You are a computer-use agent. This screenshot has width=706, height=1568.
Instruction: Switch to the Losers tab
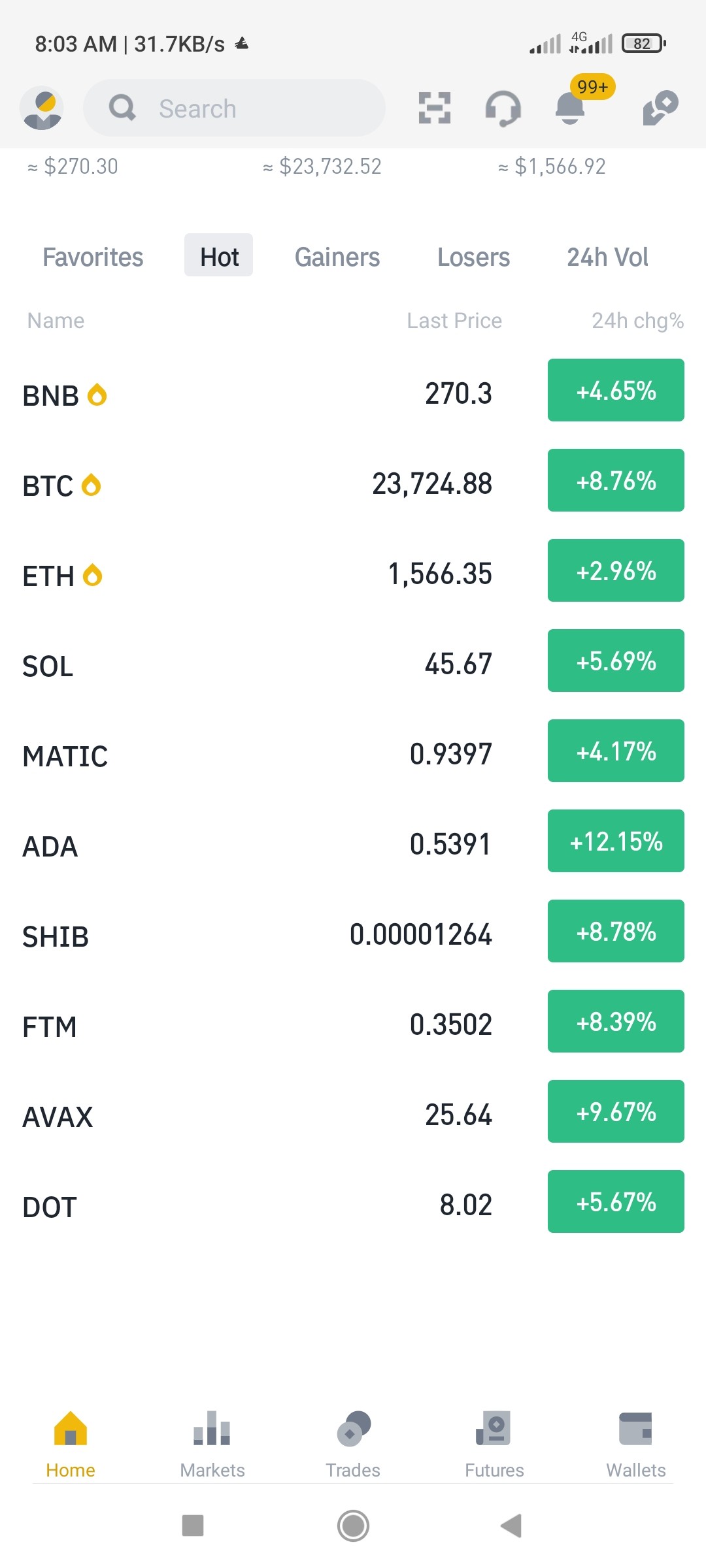click(473, 257)
